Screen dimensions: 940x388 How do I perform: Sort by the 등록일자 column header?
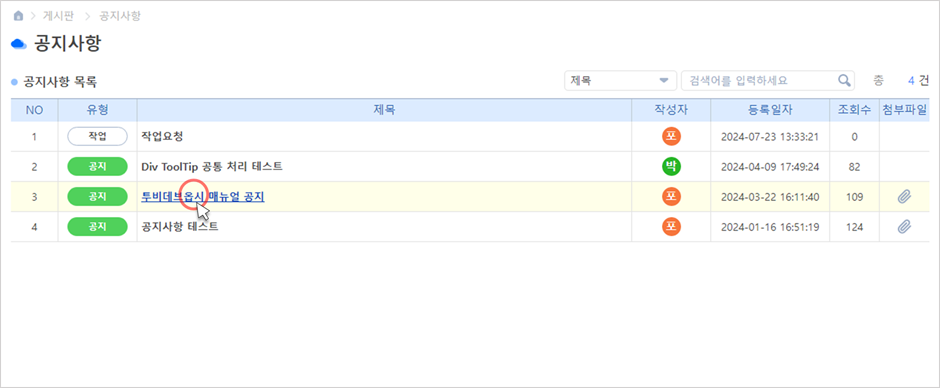click(x=770, y=110)
